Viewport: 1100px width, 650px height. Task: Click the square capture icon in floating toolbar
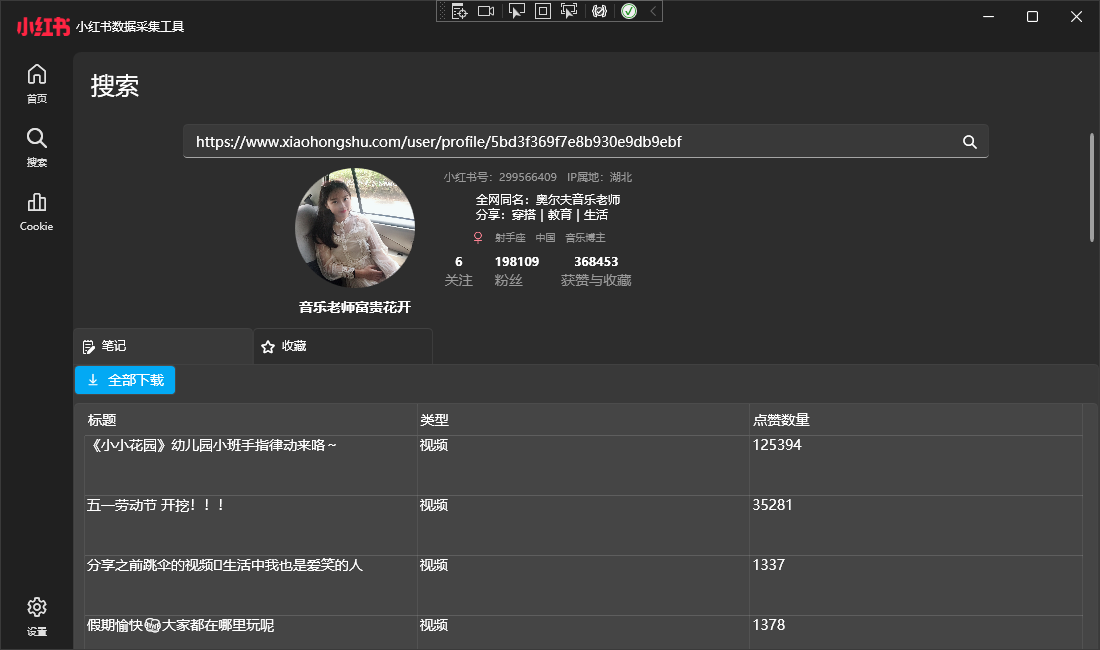539,11
